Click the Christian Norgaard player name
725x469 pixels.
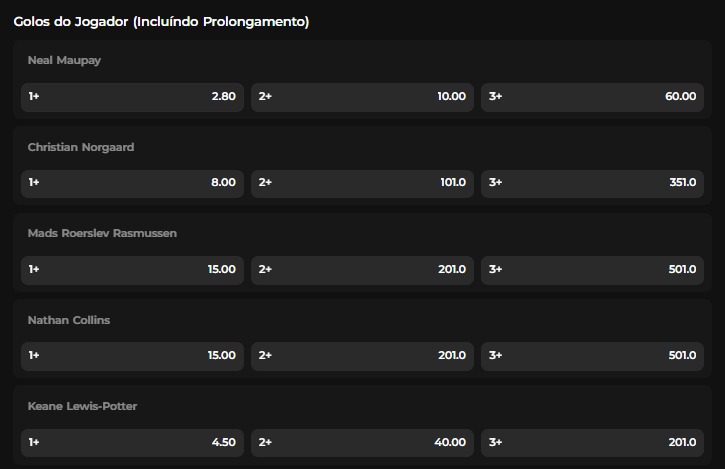81,147
